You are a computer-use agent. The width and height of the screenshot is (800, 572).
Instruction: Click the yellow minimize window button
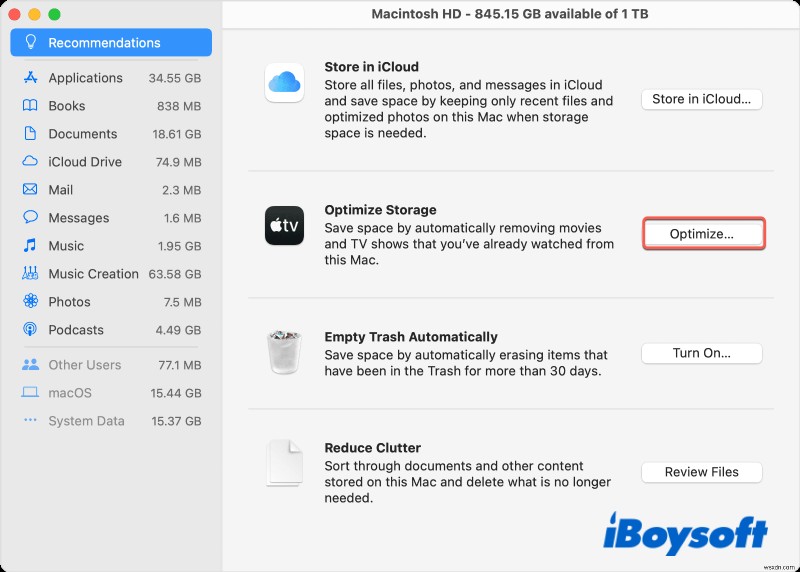coord(34,14)
